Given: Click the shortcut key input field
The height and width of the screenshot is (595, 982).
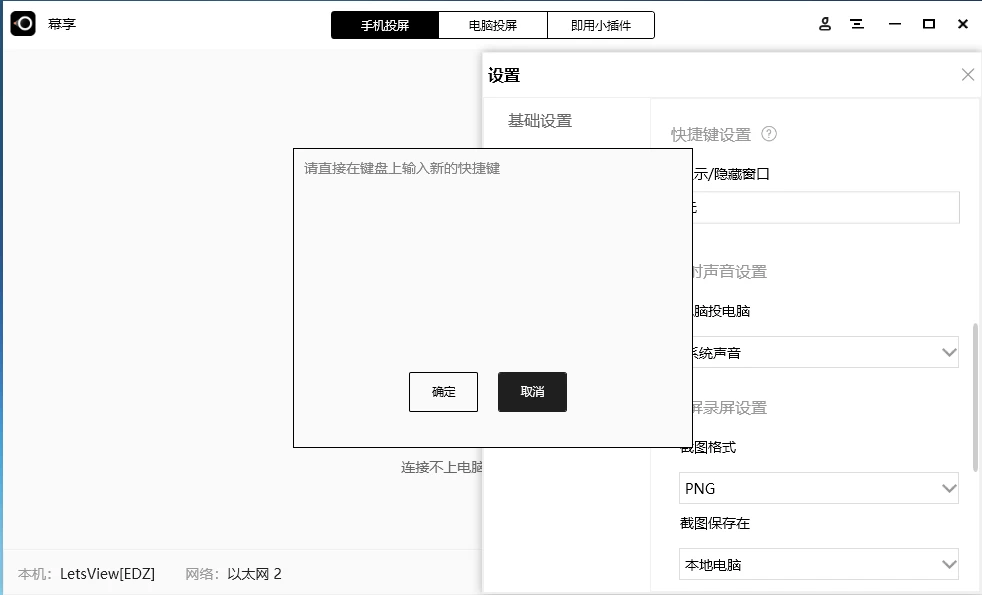Looking at the screenshot, I should [819, 207].
